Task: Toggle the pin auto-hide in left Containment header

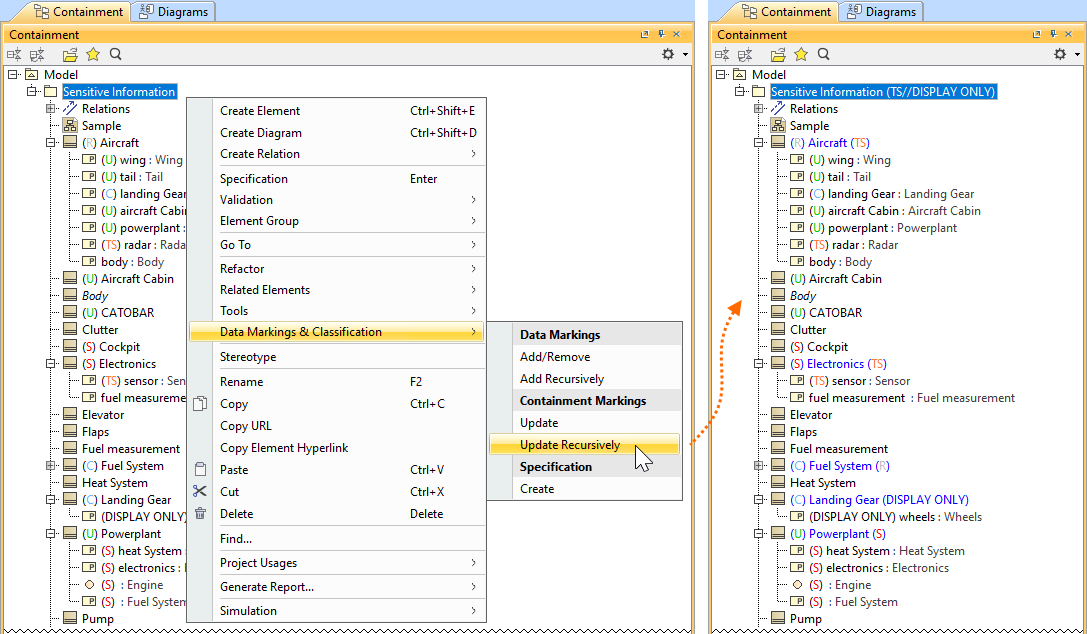Action: click(661, 35)
